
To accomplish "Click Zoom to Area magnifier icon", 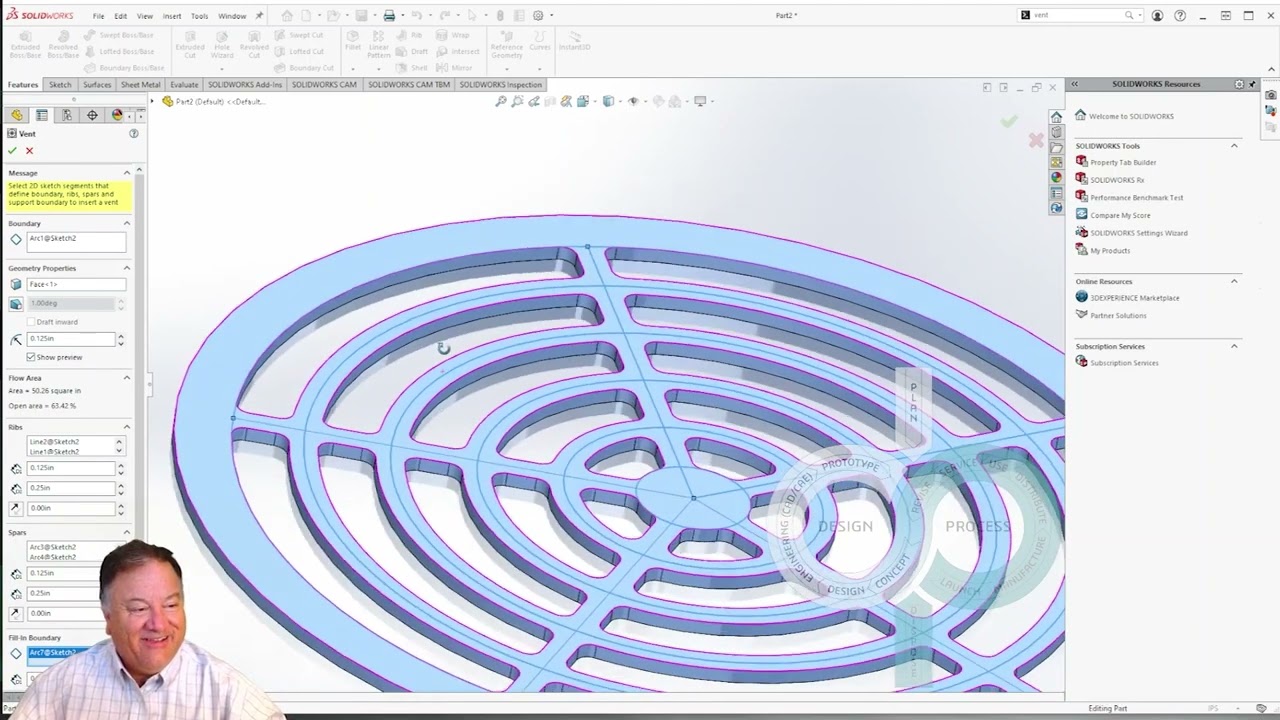I will [517, 101].
